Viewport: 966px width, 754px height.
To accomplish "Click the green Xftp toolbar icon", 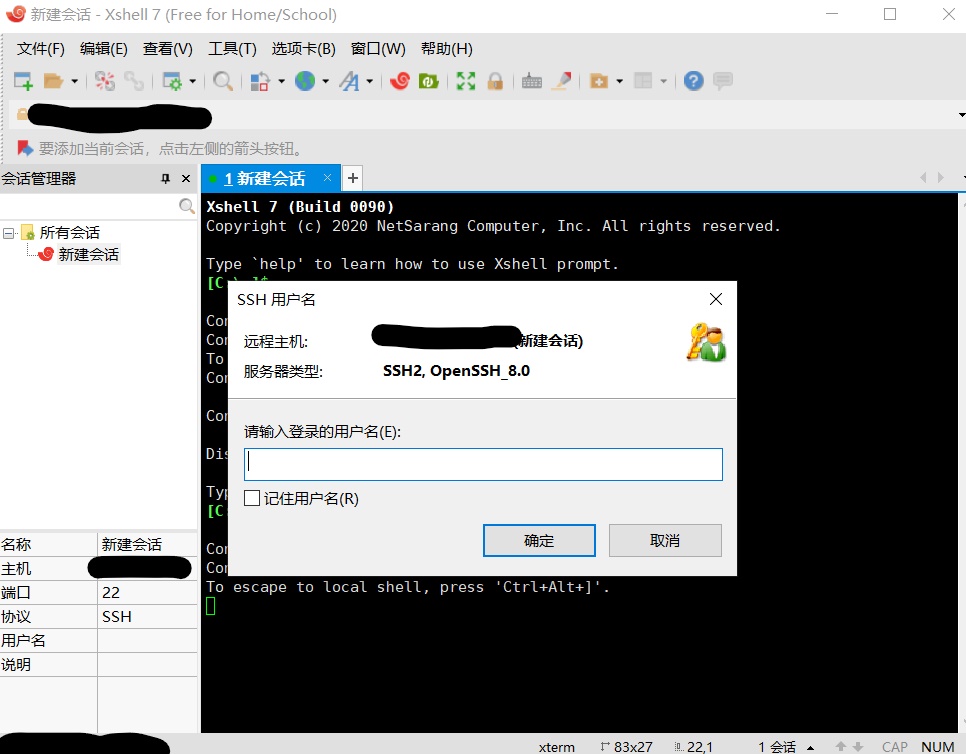I will (x=429, y=81).
